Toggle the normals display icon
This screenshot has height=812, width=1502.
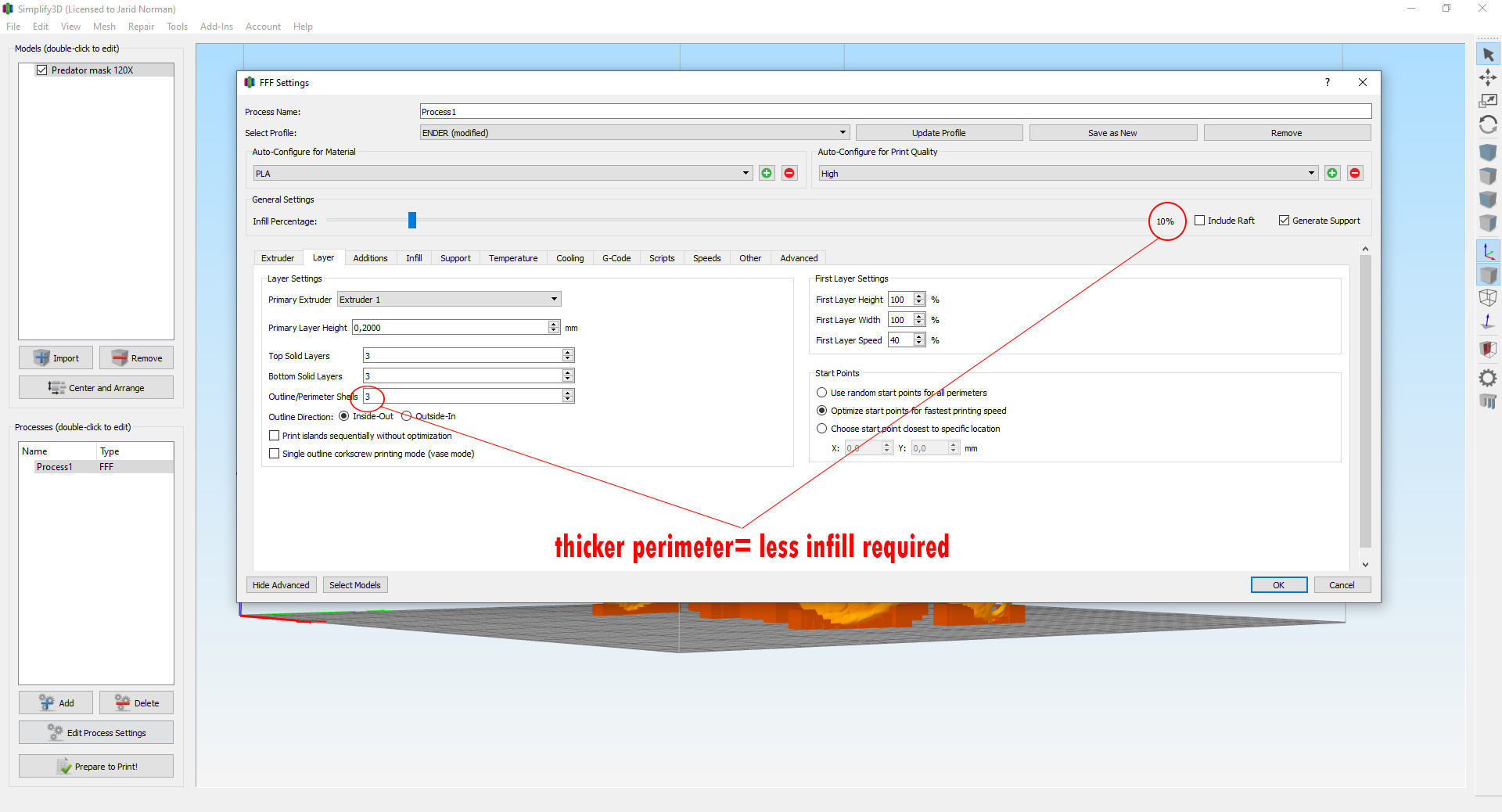click(x=1488, y=321)
